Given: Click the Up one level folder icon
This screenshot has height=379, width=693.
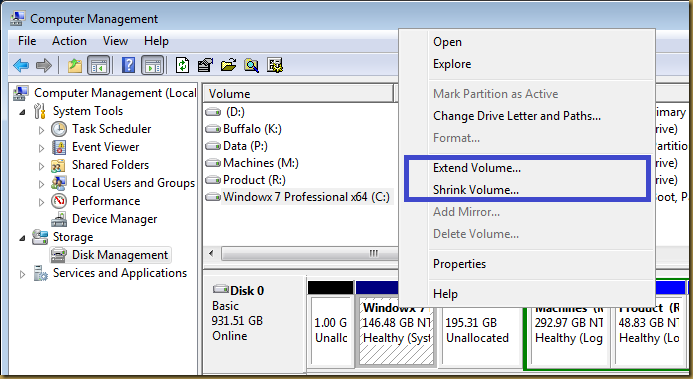Looking at the screenshot, I should (x=75, y=66).
